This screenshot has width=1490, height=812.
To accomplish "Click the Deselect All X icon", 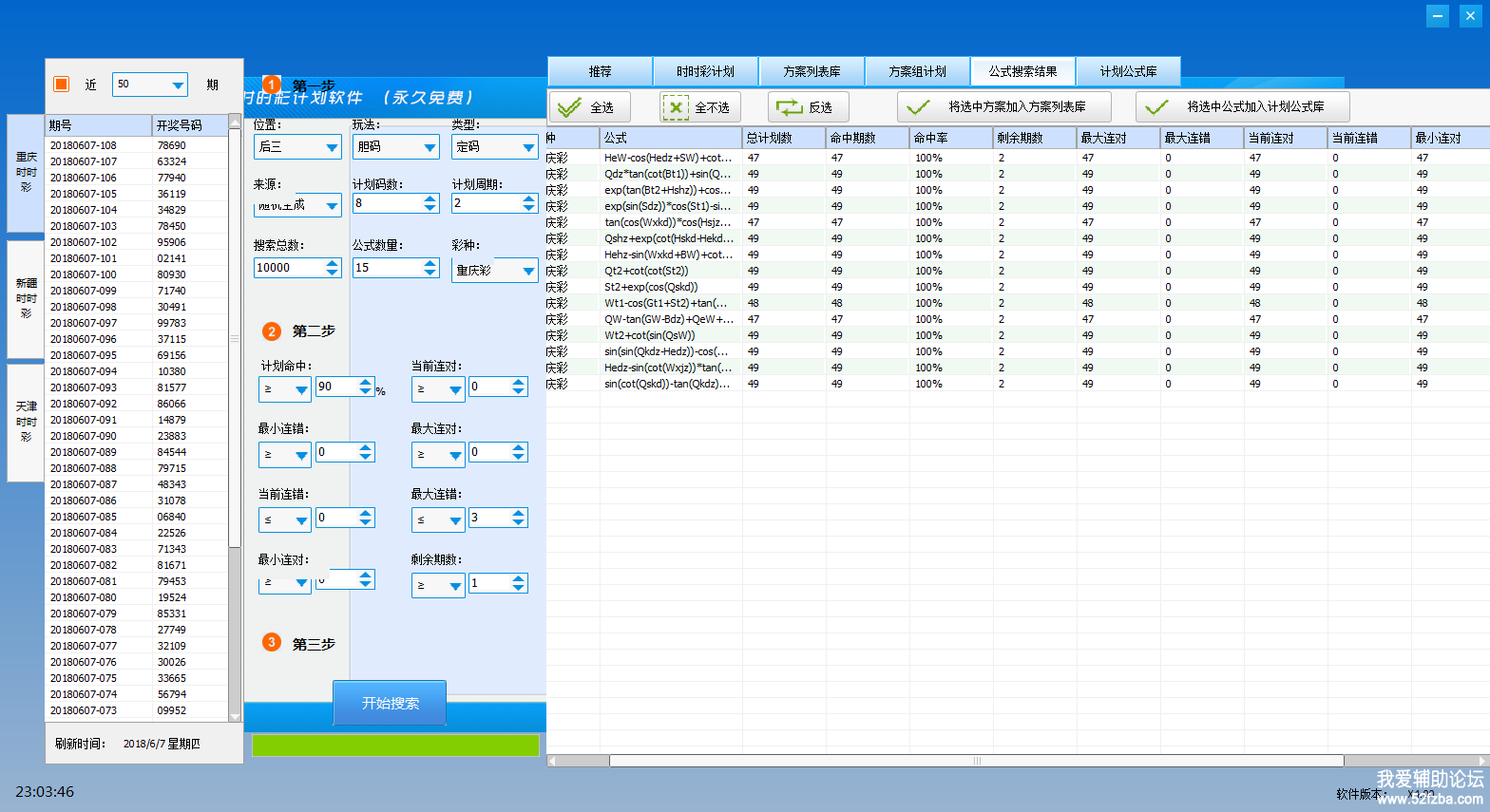I will click(675, 107).
